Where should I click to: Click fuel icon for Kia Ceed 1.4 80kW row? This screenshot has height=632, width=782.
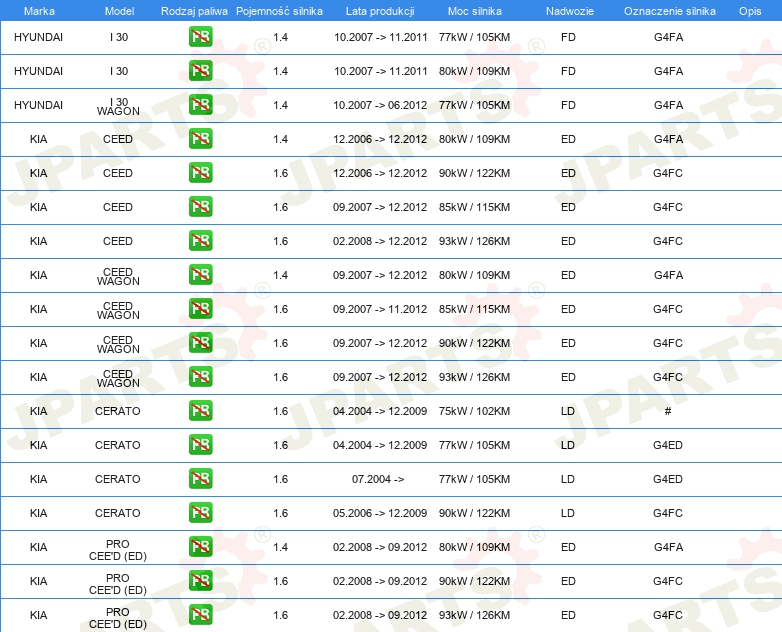200,139
